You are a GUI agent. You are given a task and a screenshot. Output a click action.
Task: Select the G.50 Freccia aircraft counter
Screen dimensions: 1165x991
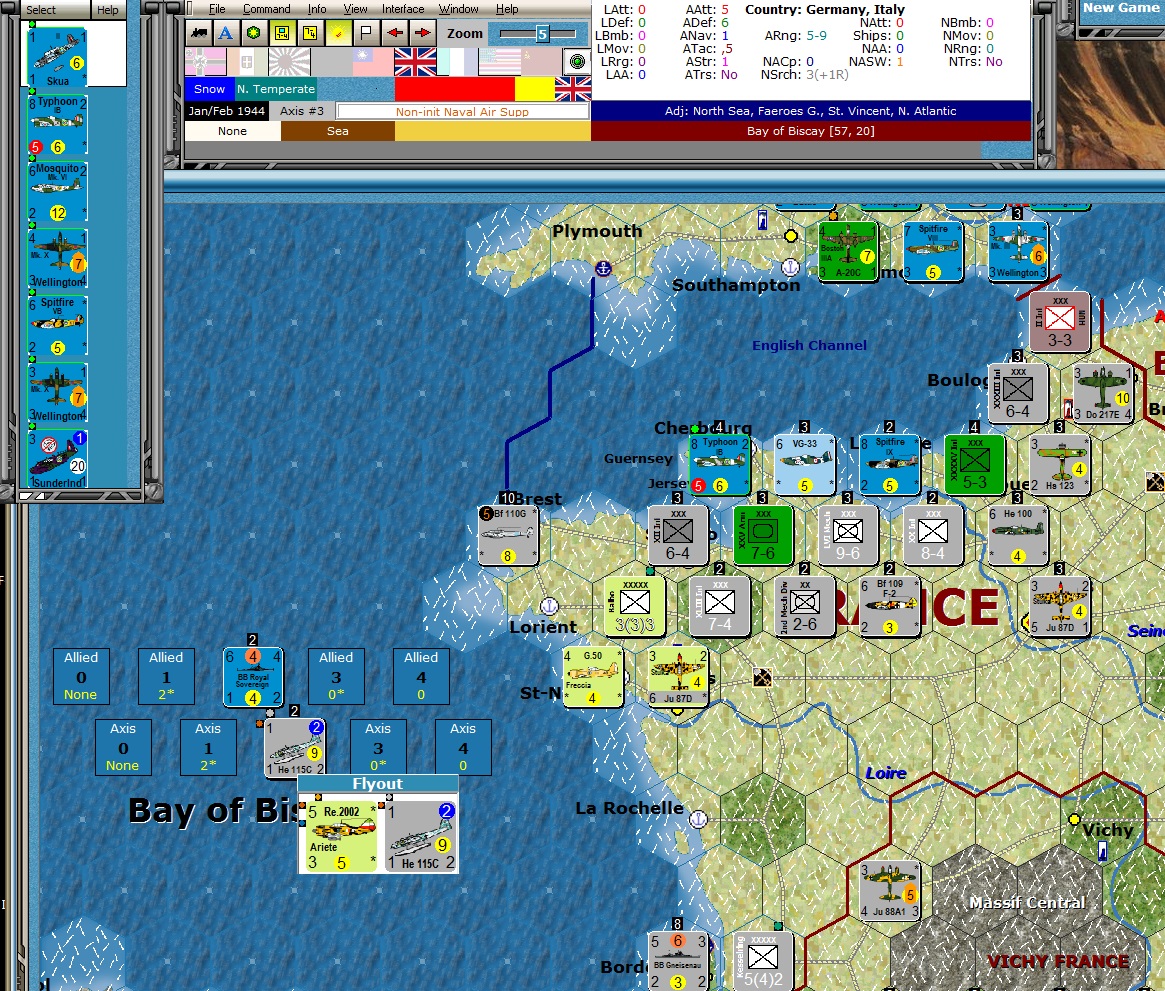[593, 677]
